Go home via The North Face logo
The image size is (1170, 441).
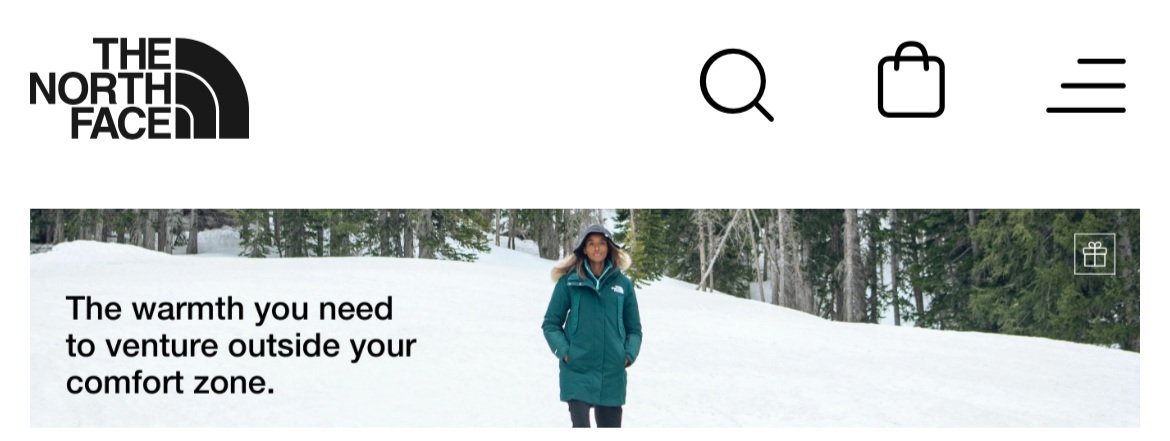(x=139, y=88)
